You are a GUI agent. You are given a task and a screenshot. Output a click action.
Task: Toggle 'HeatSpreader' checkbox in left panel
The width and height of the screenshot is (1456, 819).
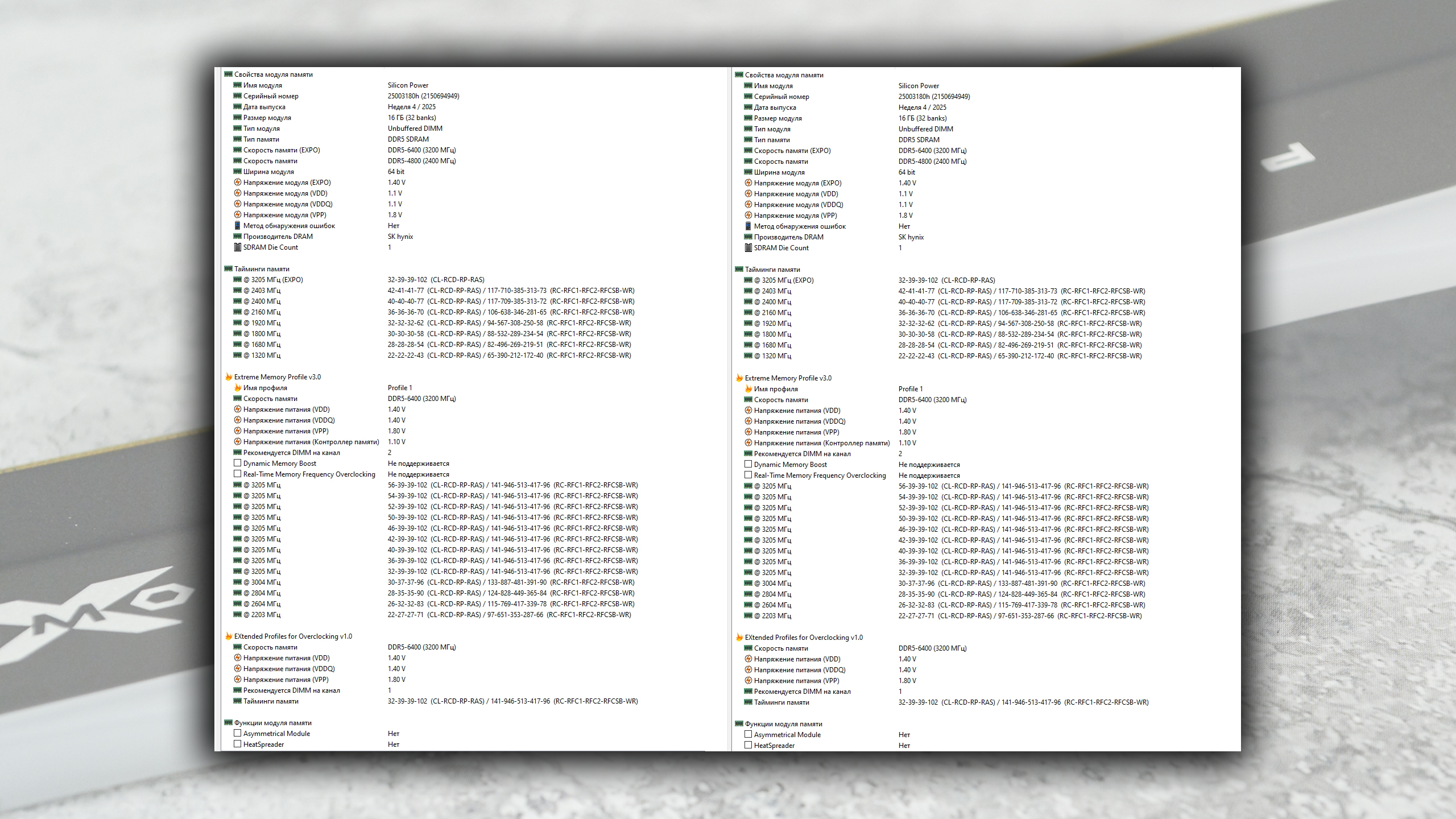pos(237,744)
